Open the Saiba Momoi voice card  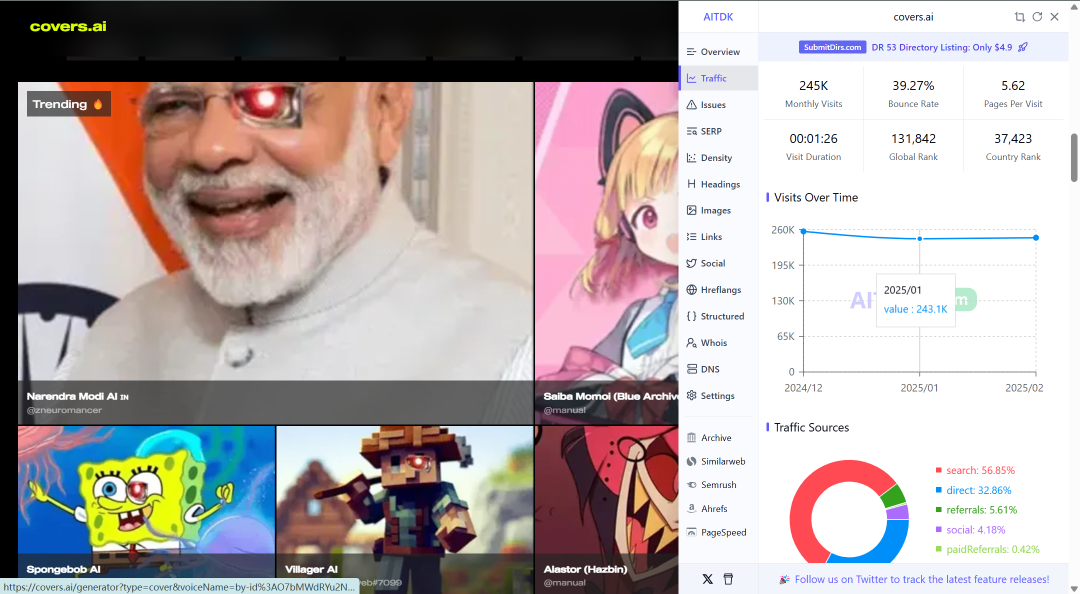[x=607, y=253]
